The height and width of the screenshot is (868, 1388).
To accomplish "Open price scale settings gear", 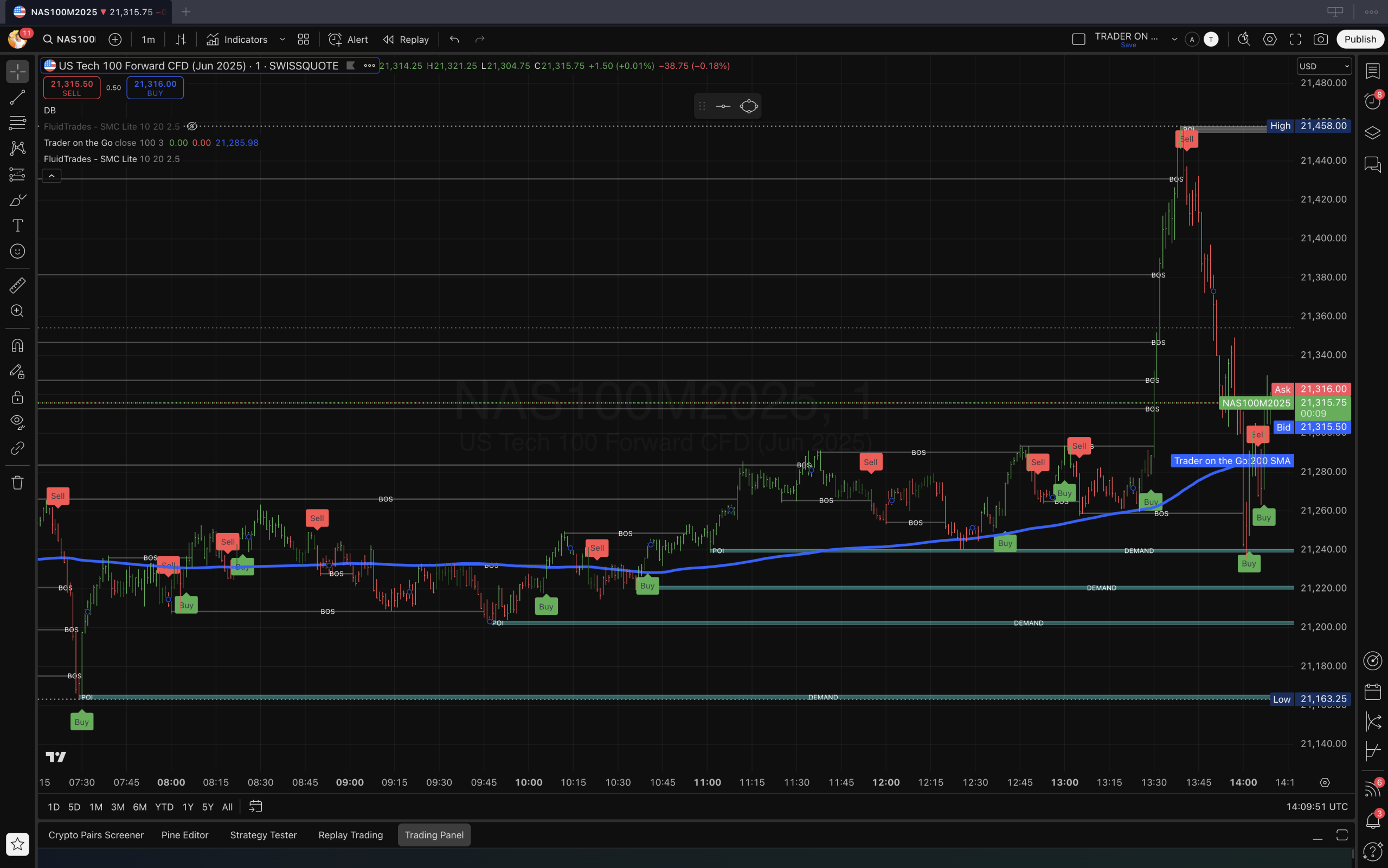I will tap(1324, 782).
